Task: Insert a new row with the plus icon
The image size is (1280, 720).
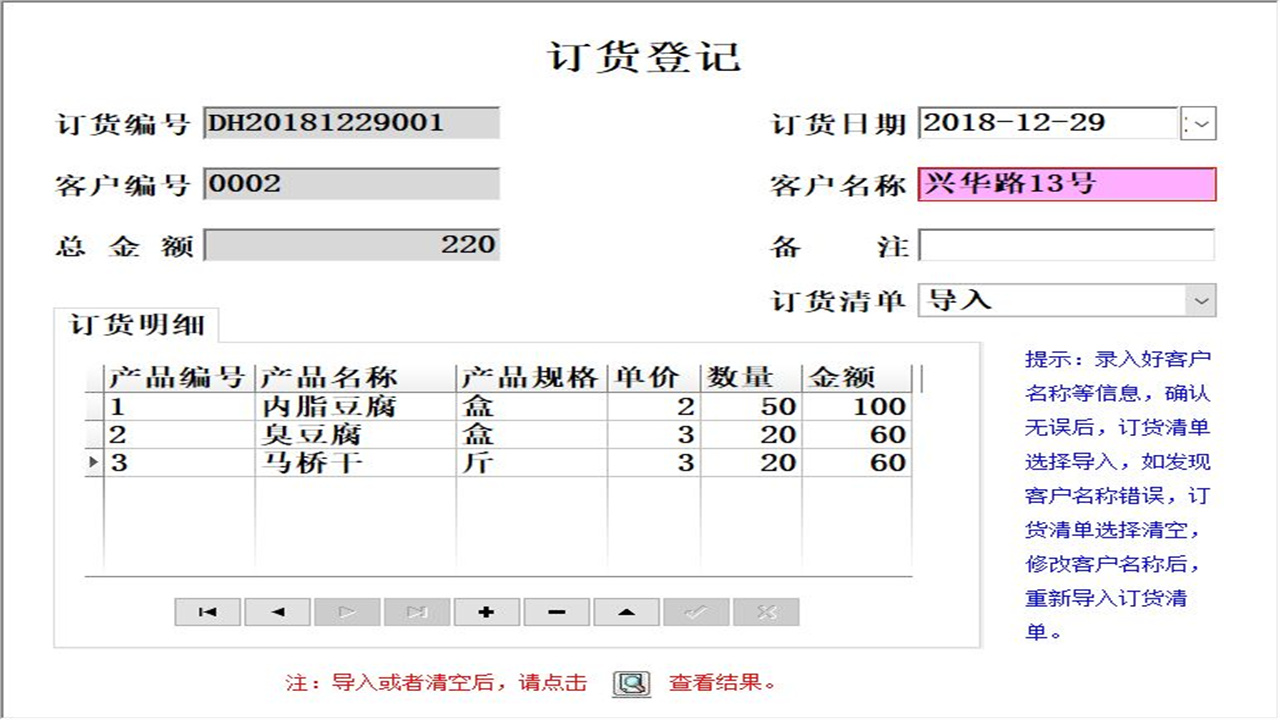Action: [x=487, y=612]
